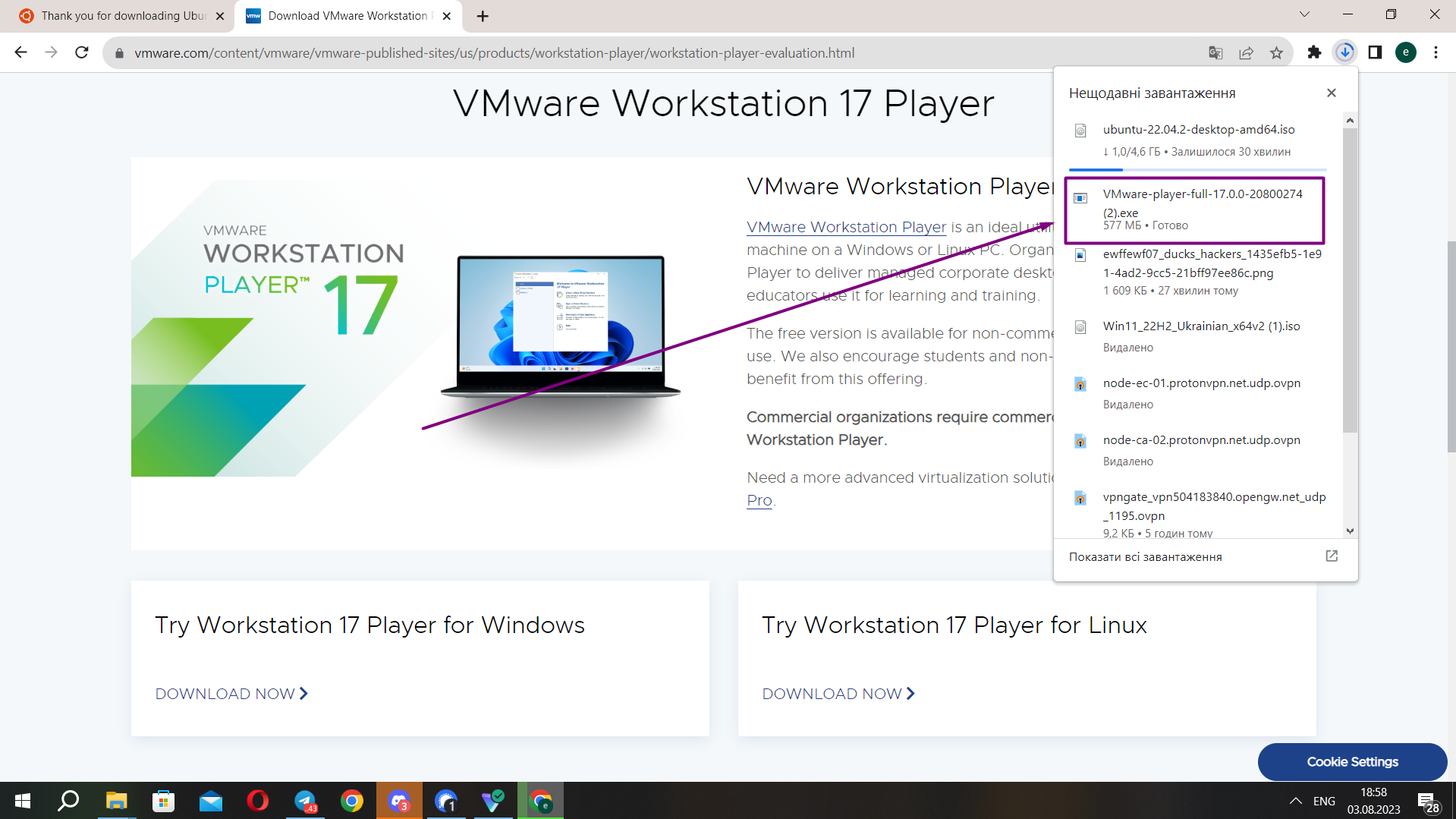This screenshot has height=819, width=1456.
Task: Follow the VMware Workstation Player link
Action: (846, 227)
